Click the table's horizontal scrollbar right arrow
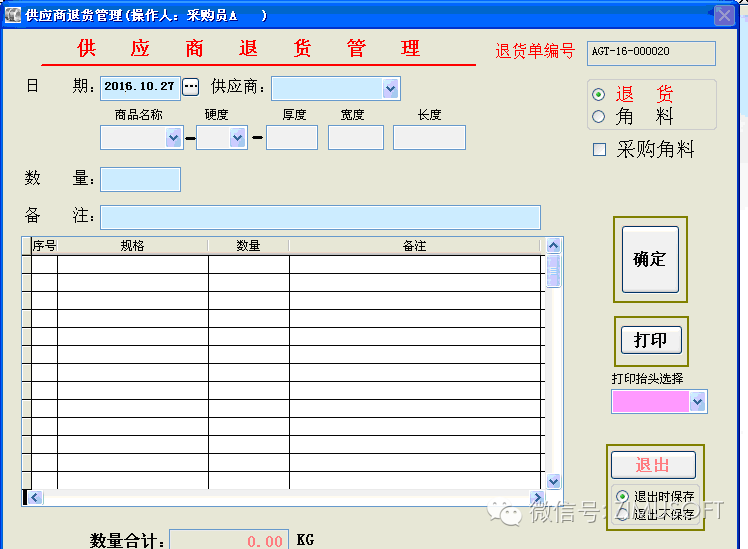This screenshot has height=549, width=748. coord(537,498)
